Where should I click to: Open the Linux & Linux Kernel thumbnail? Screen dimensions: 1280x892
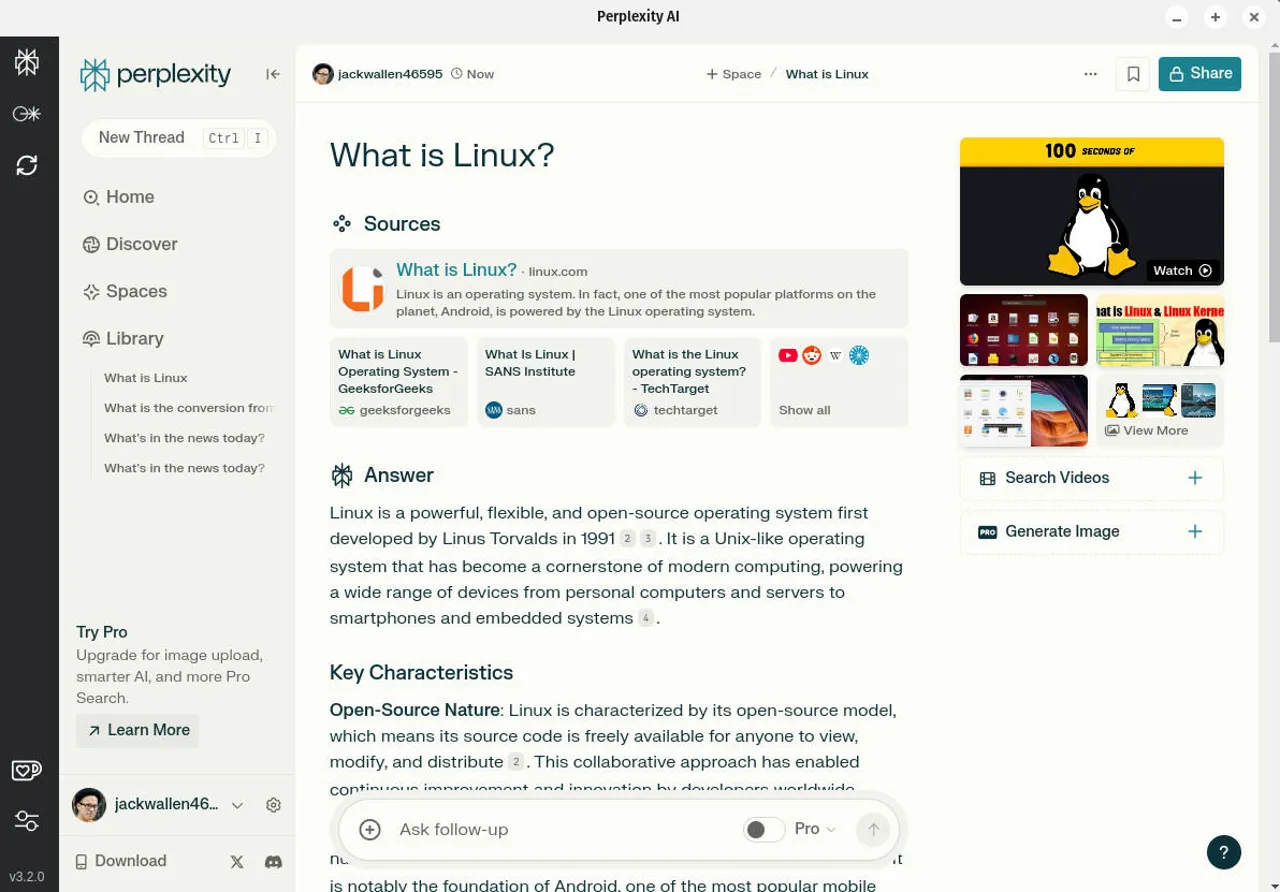click(1160, 330)
